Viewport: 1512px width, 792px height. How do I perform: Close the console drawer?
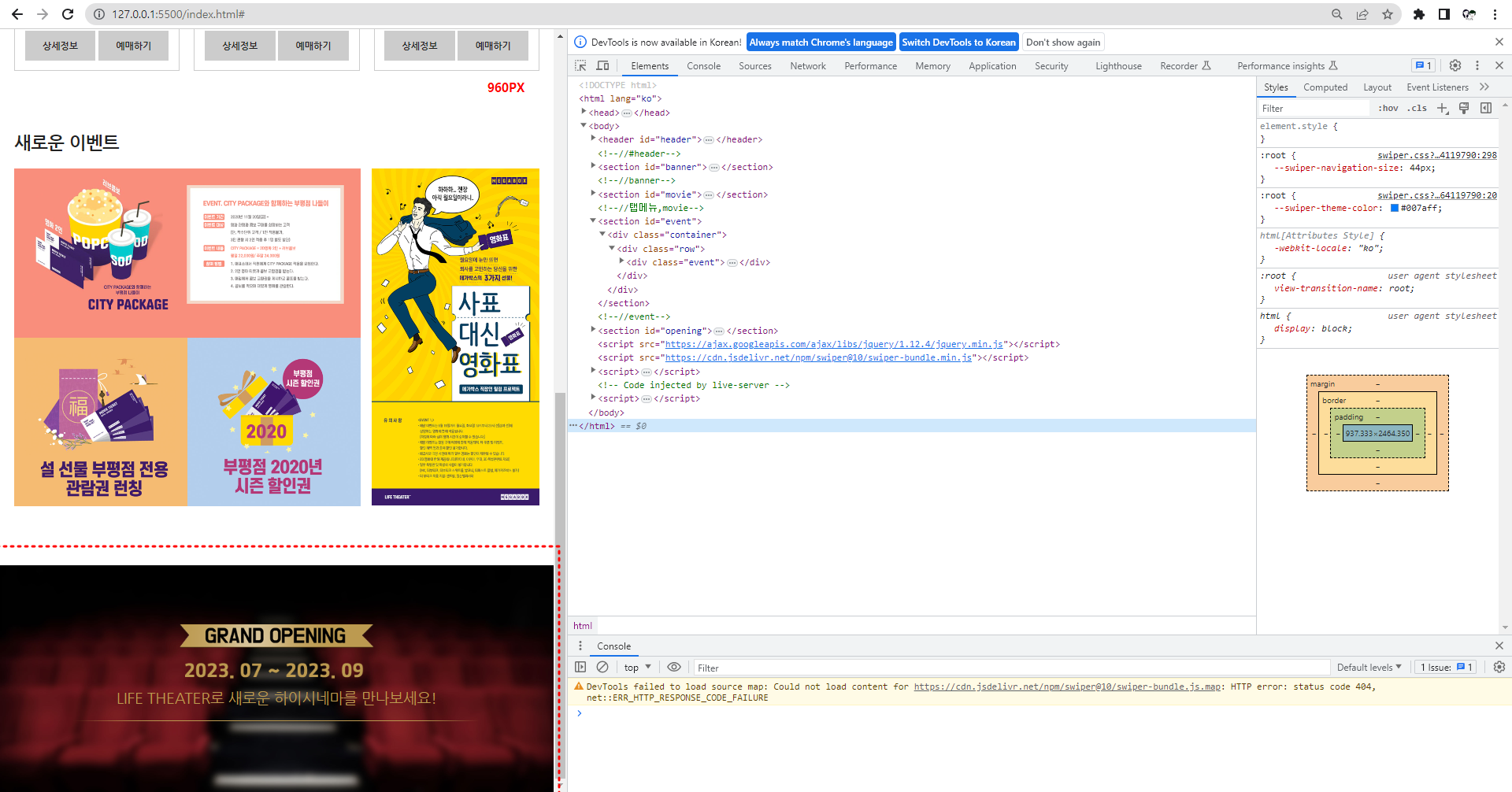click(1499, 646)
